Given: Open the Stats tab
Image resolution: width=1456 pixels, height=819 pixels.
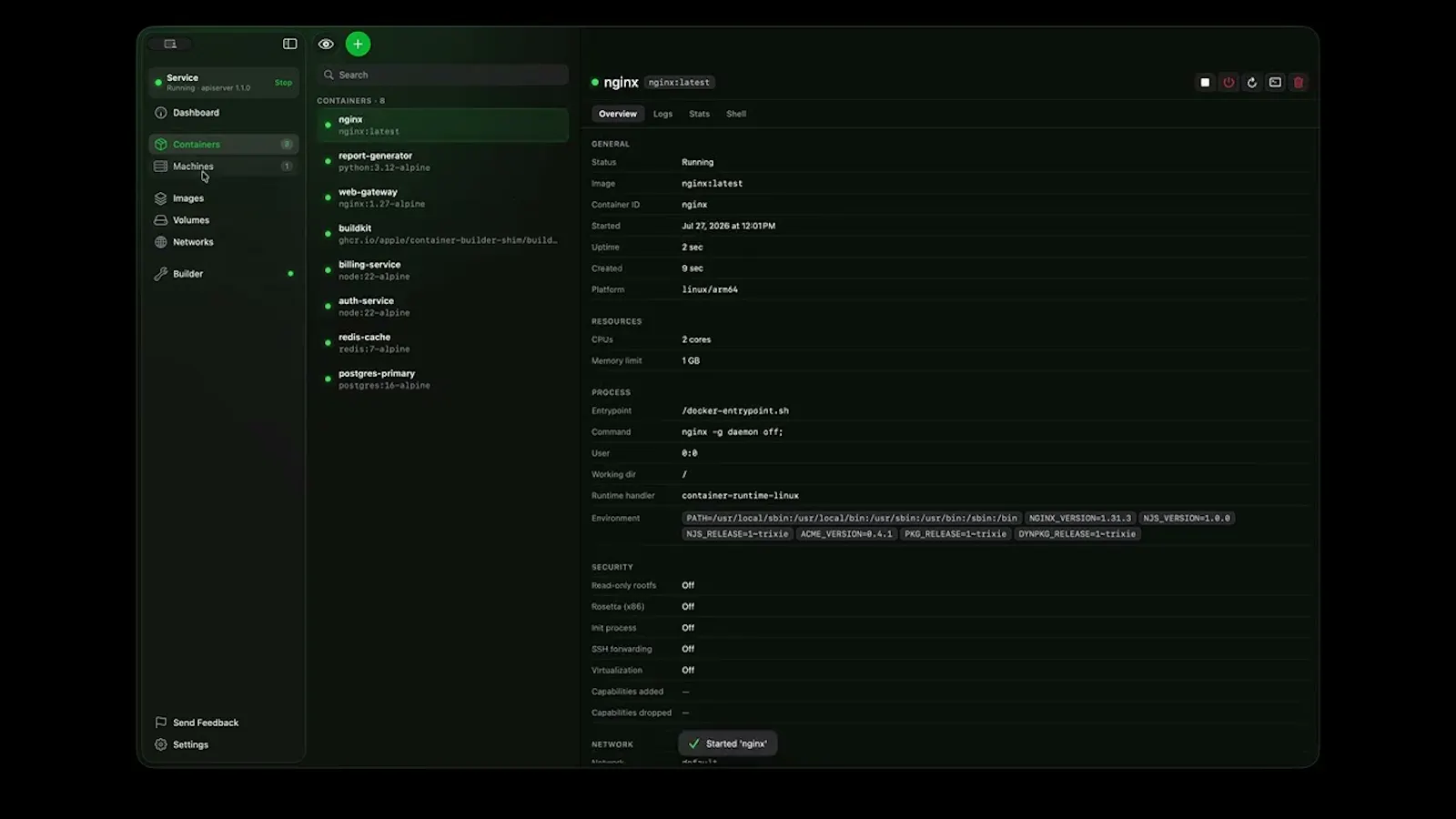Looking at the screenshot, I should pyautogui.click(x=699, y=114).
